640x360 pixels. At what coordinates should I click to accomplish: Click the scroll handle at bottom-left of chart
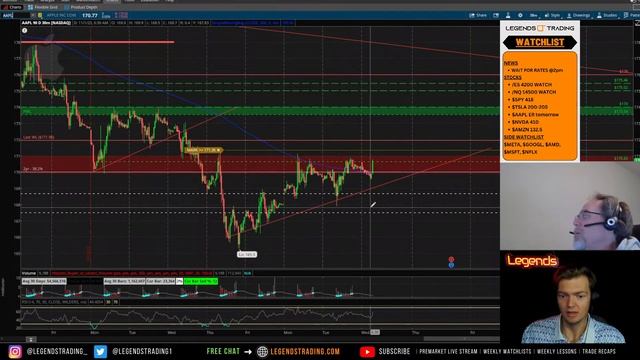pyautogui.click(x=31, y=339)
